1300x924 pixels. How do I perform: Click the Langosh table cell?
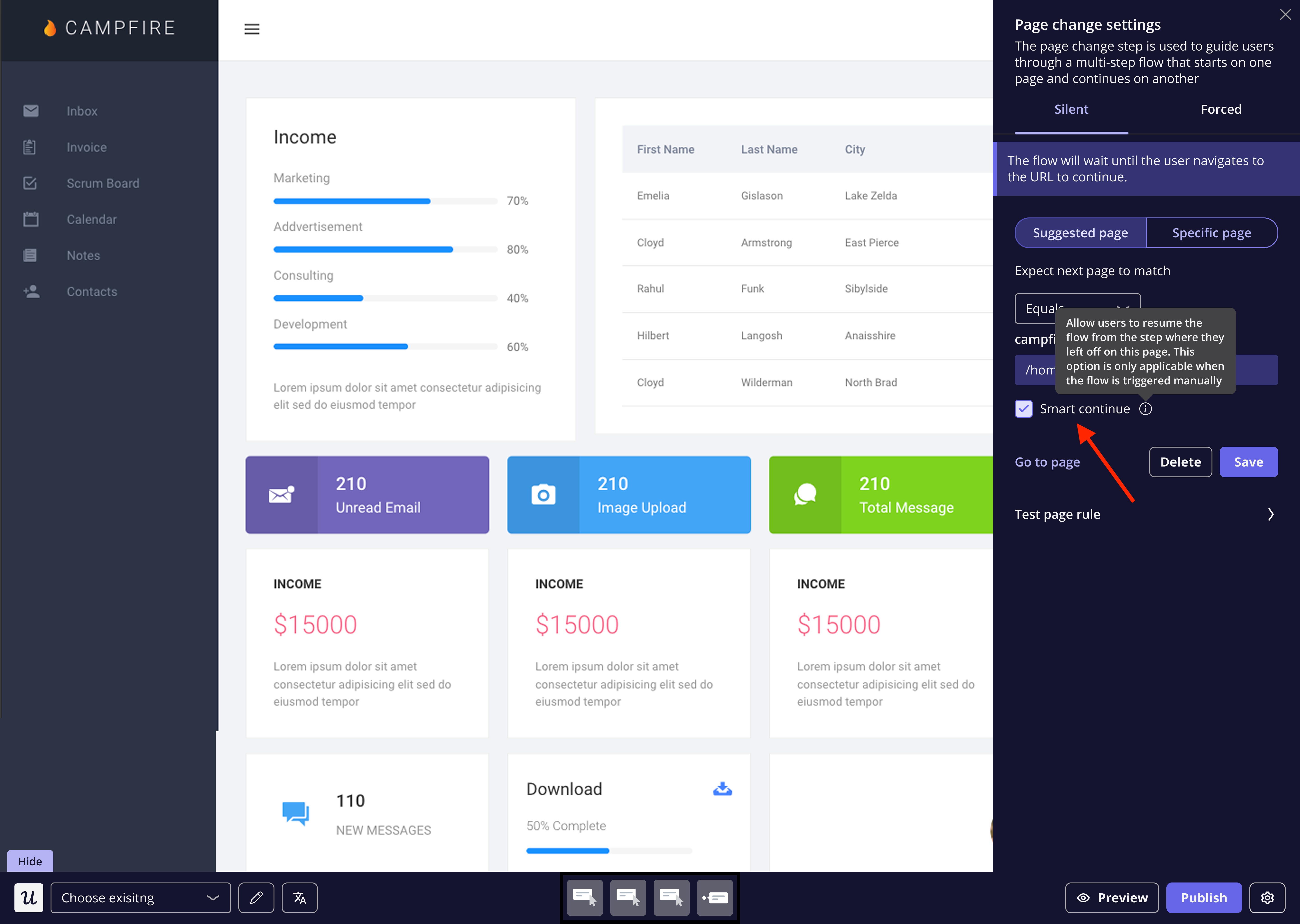(x=761, y=336)
